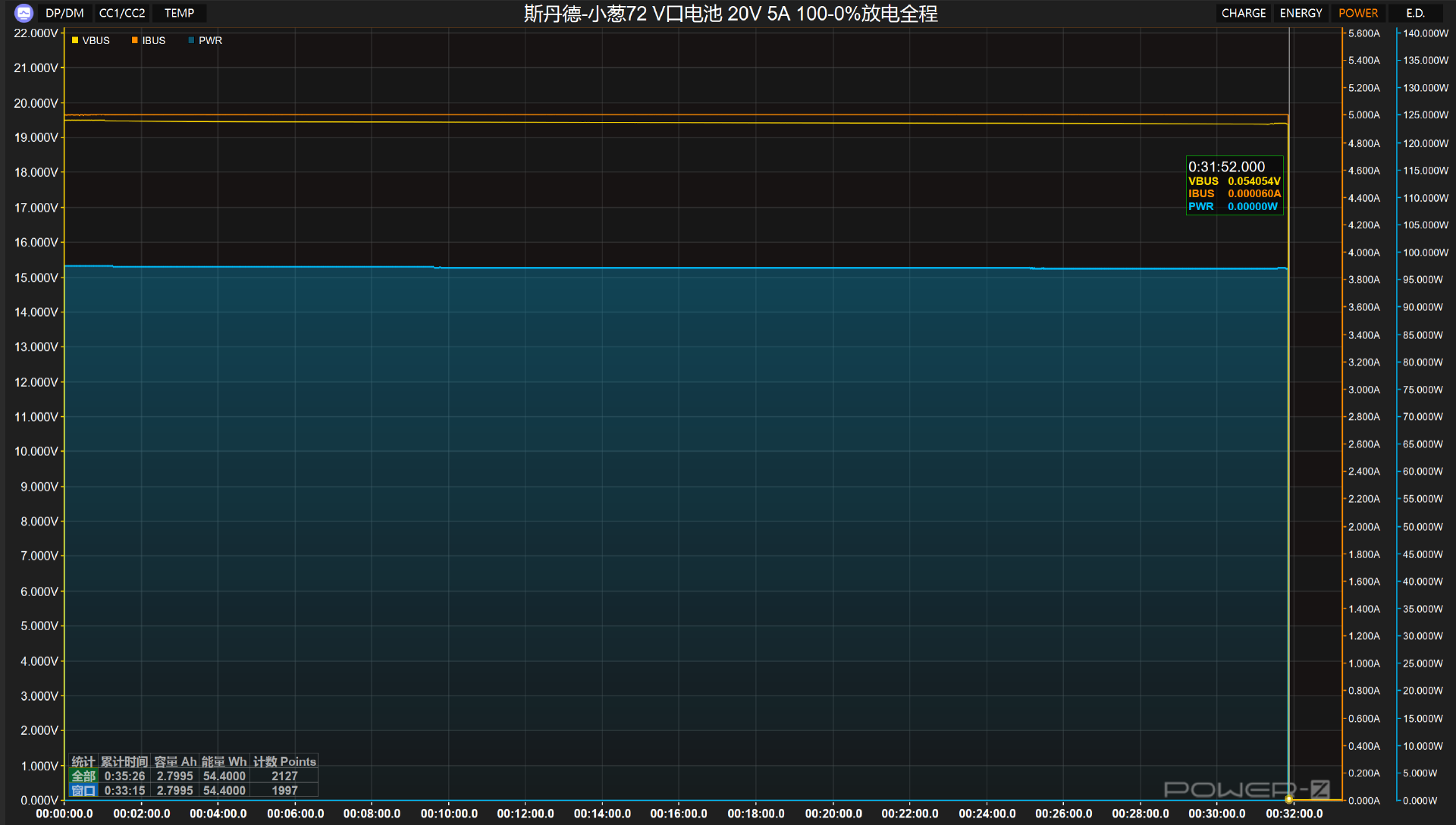Click the PWR blue legend swatch
This screenshot has height=825, width=1456.
click(191, 40)
